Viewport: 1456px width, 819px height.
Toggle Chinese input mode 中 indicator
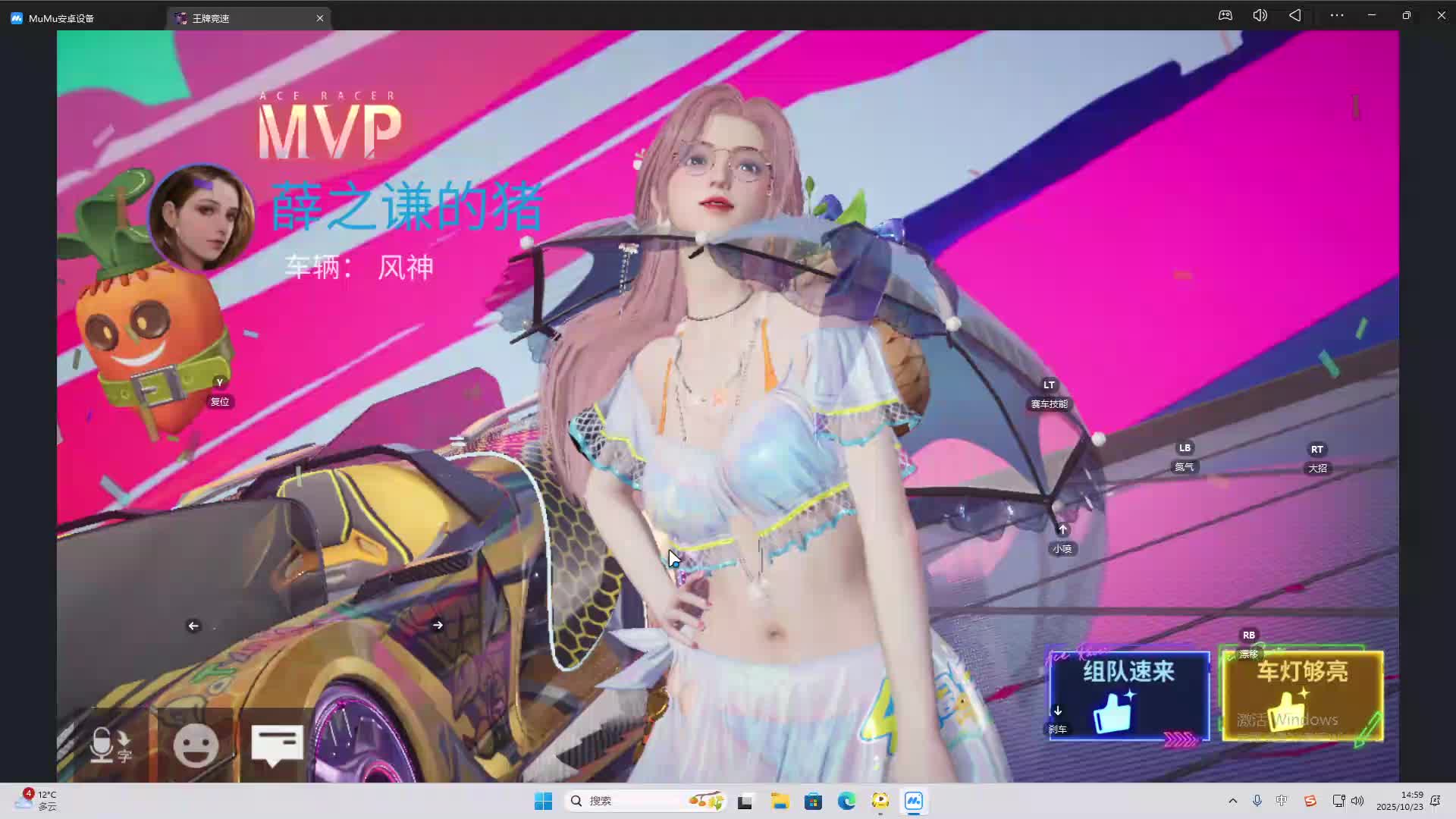[x=1282, y=801]
